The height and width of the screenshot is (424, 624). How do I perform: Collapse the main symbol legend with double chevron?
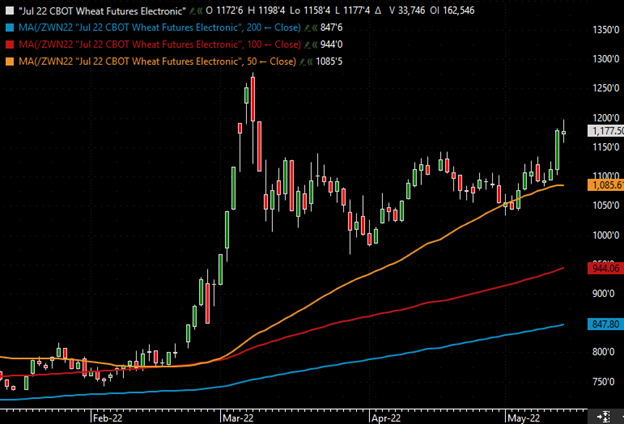pos(199,11)
